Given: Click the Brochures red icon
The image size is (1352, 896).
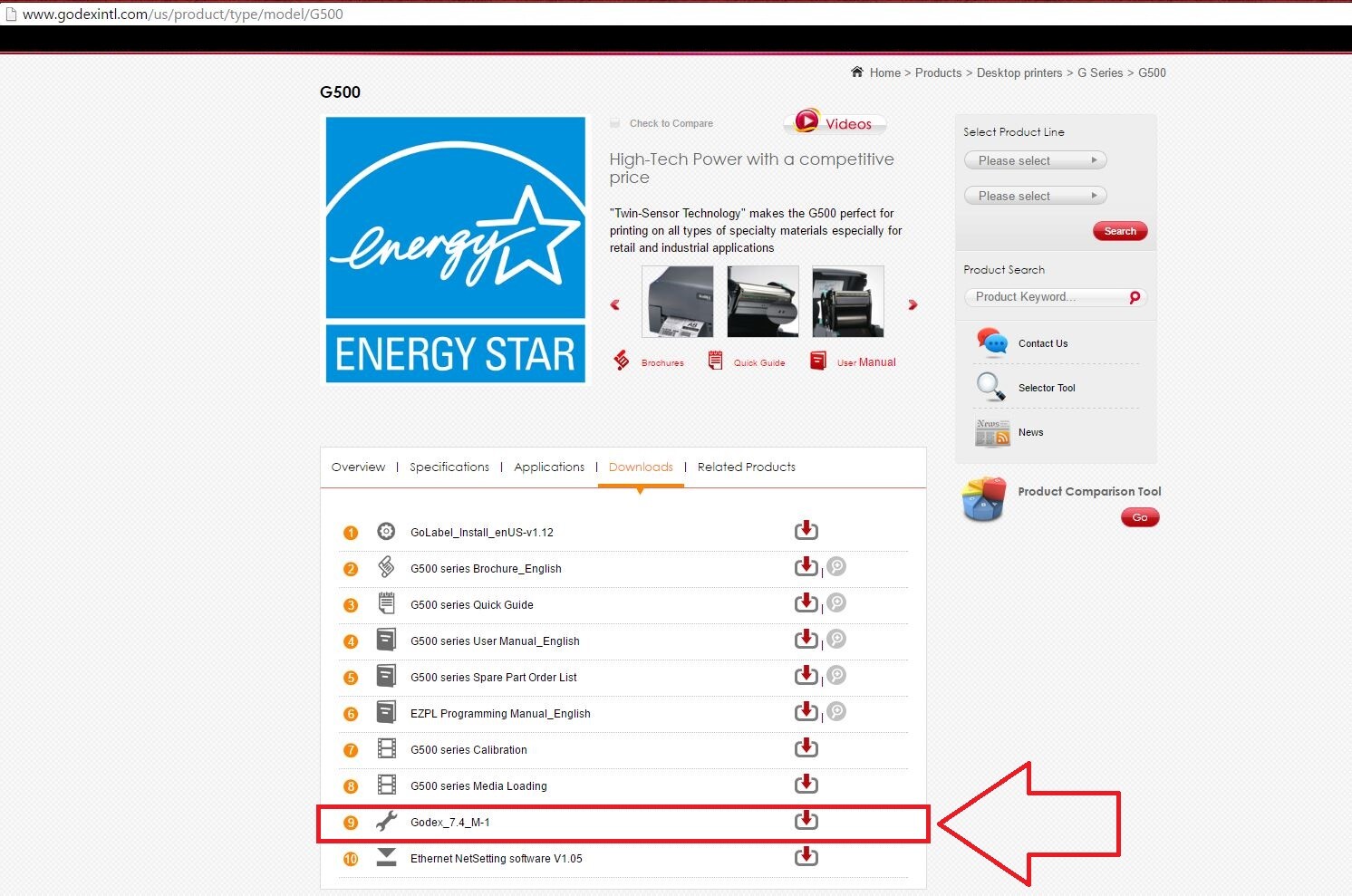Looking at the screenshot, I should click(622, 361).
